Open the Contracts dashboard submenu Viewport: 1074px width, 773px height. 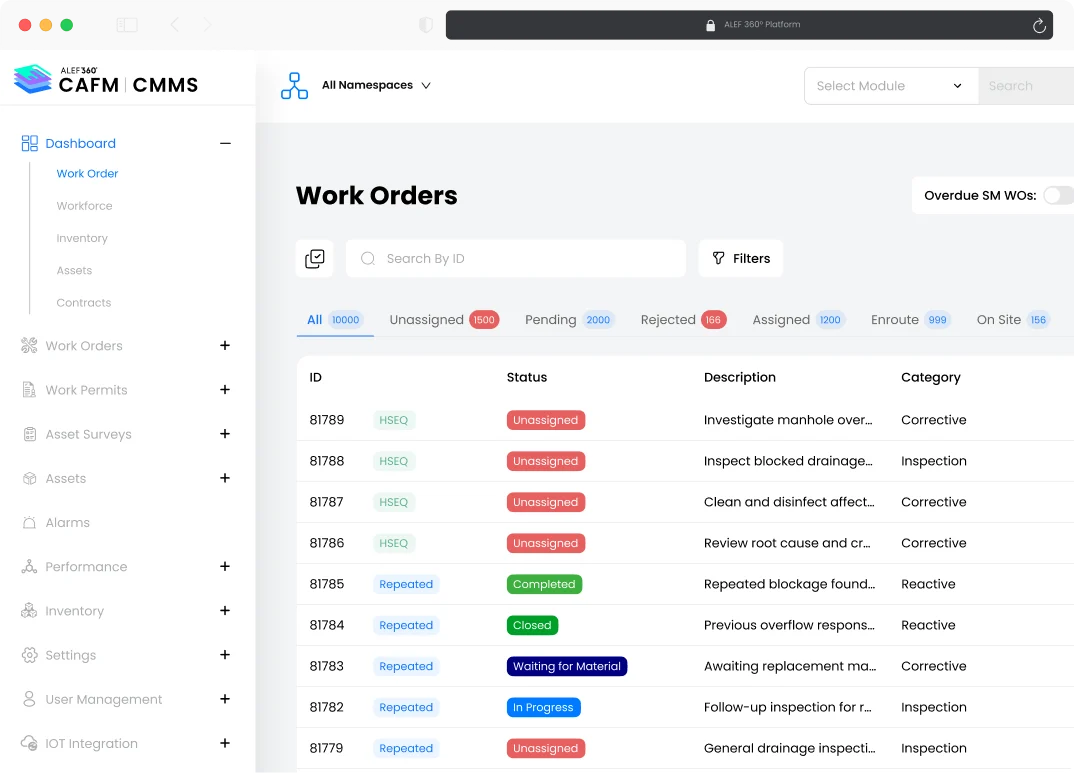[x=84, y=303]
